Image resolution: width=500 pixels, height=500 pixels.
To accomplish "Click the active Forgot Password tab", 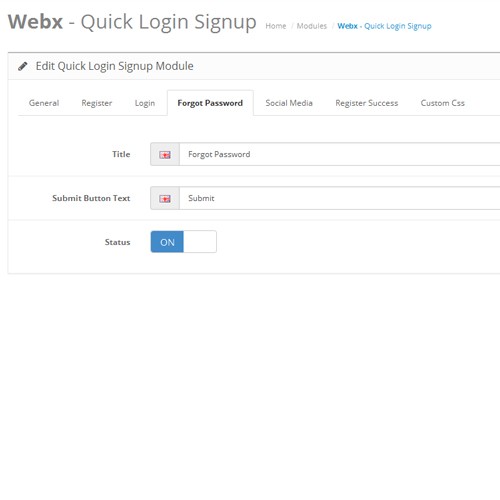I will [210, 103].
